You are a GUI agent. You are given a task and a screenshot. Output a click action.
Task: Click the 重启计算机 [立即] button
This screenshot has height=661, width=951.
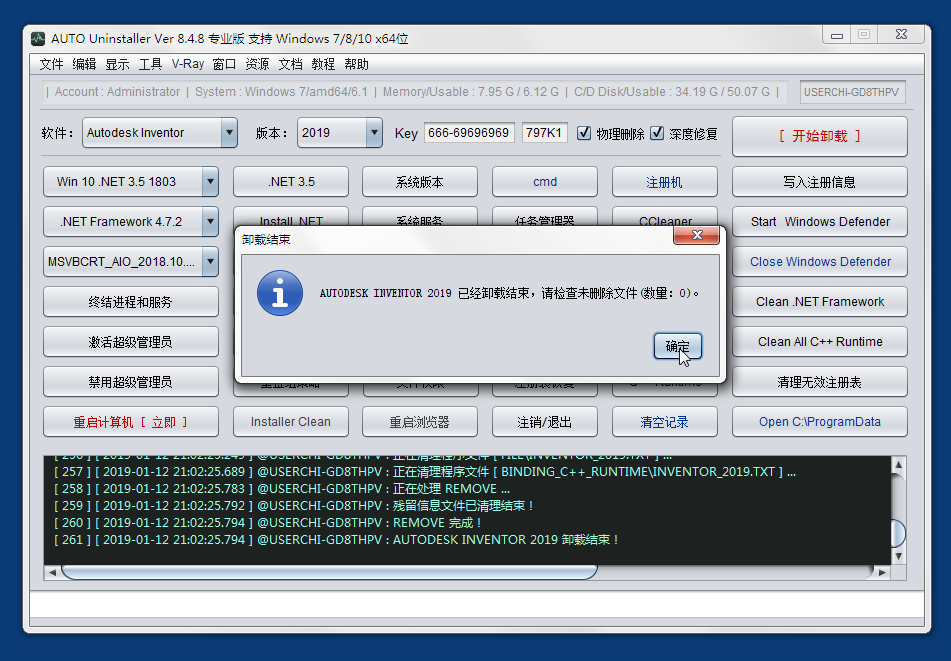(x=130, y=421)
